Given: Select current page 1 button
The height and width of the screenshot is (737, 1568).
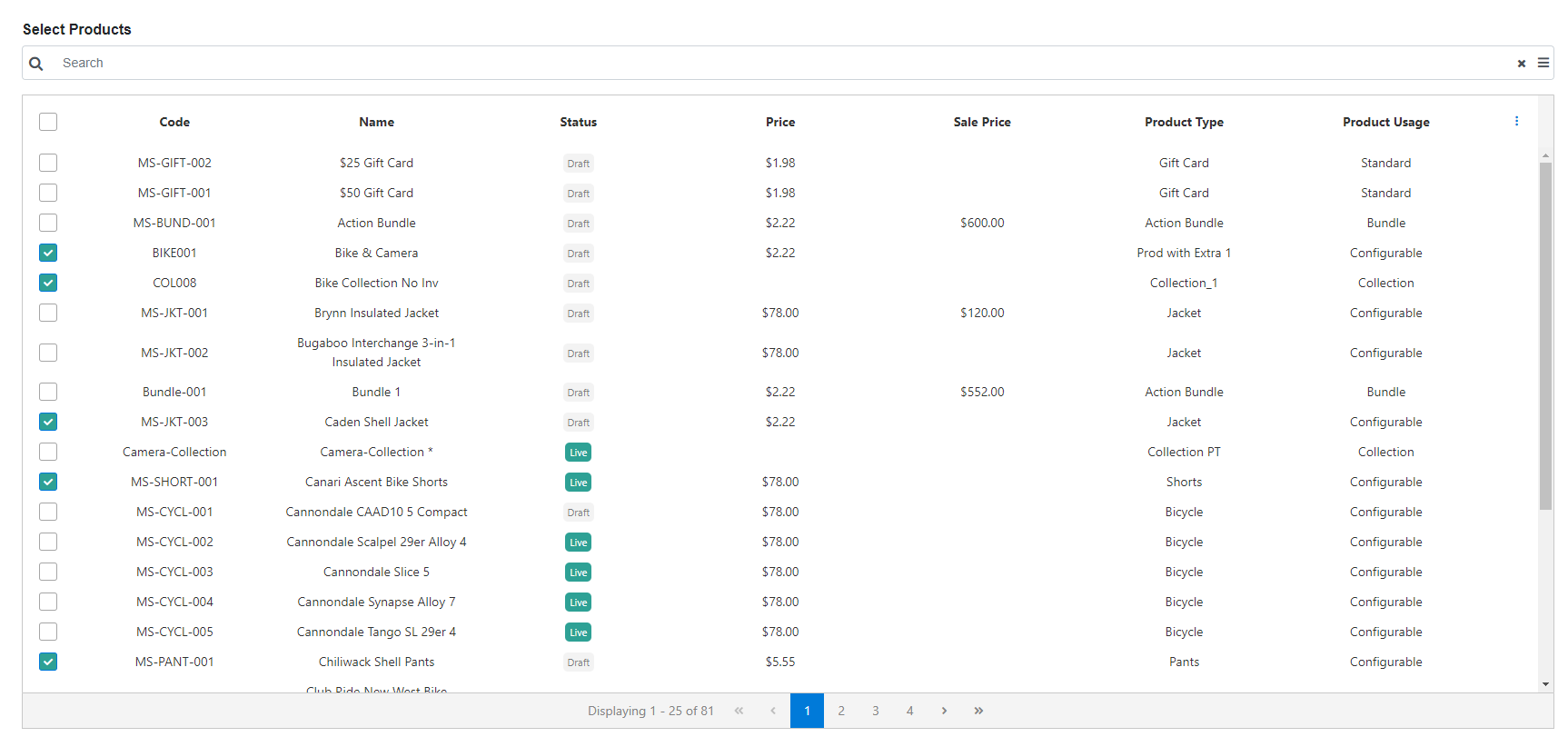Looking at the screenshot, I should coord(807,711).
